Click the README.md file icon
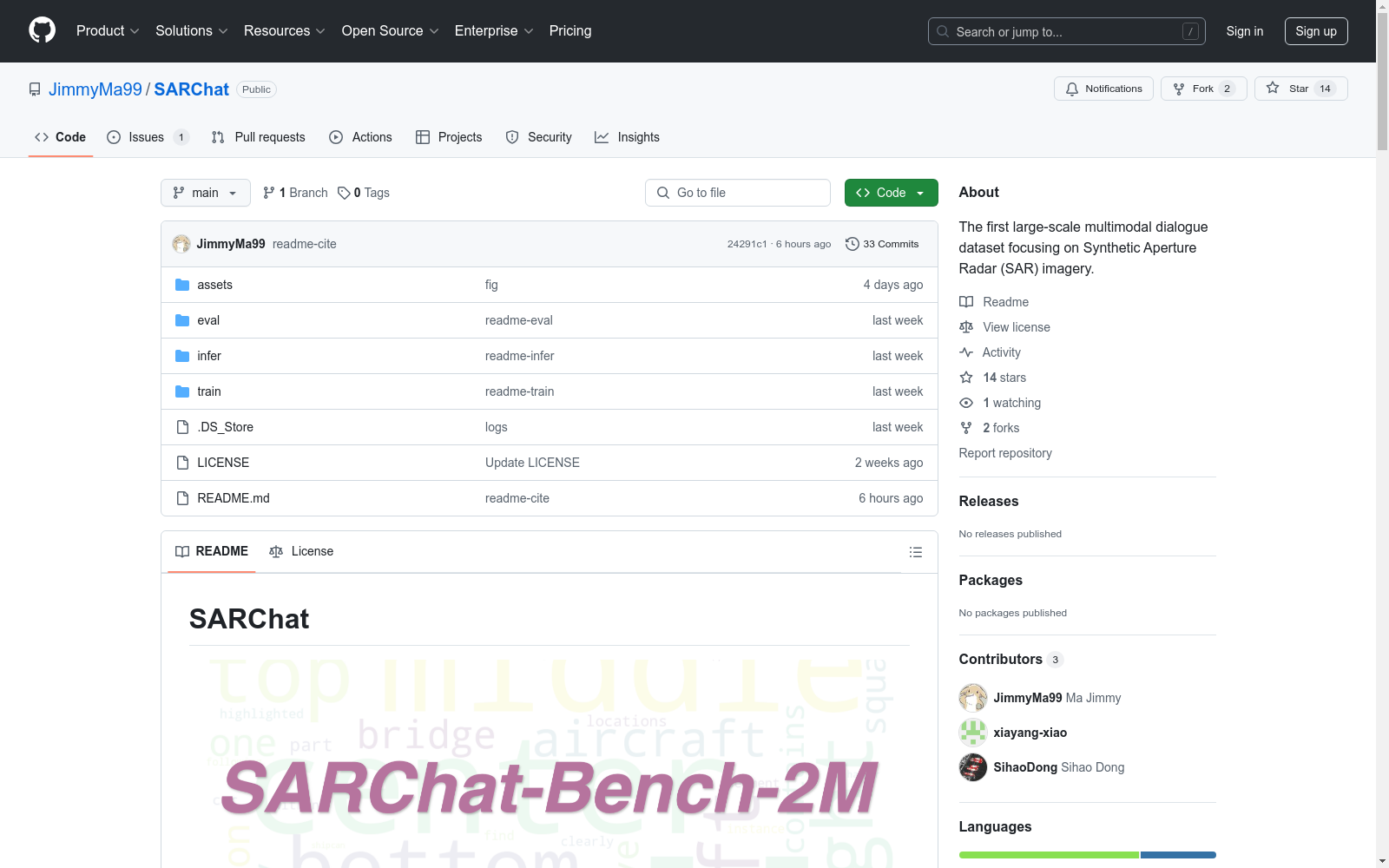The width and height of the screenshot is (1389, 868). click(182, 498)
